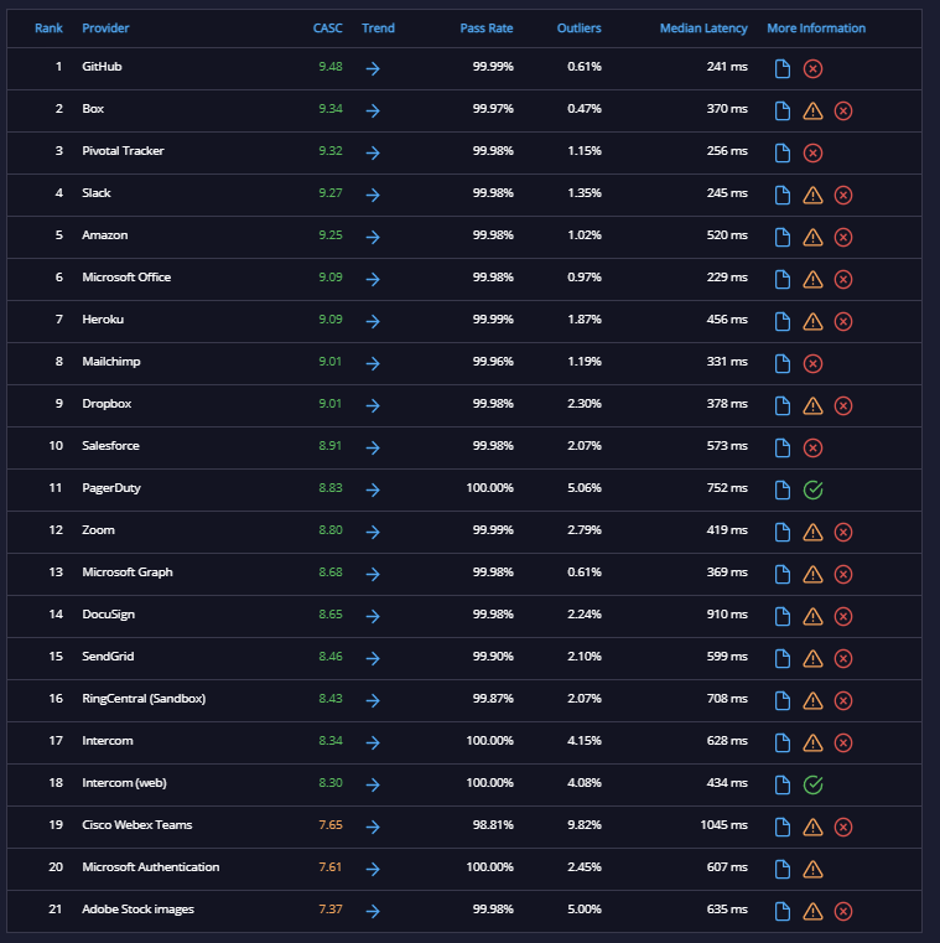941x943 pixels.
Task: Click the Outliers column header
Action: coord(579,28)
